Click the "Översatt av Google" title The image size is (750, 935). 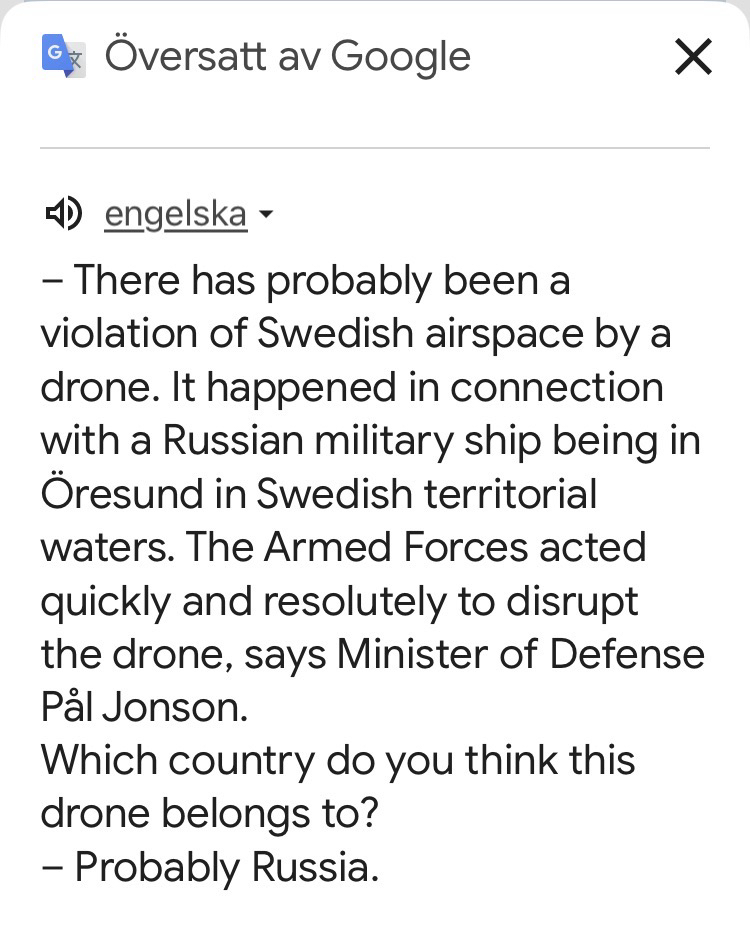pyautogui.click(x=287, y=57)
